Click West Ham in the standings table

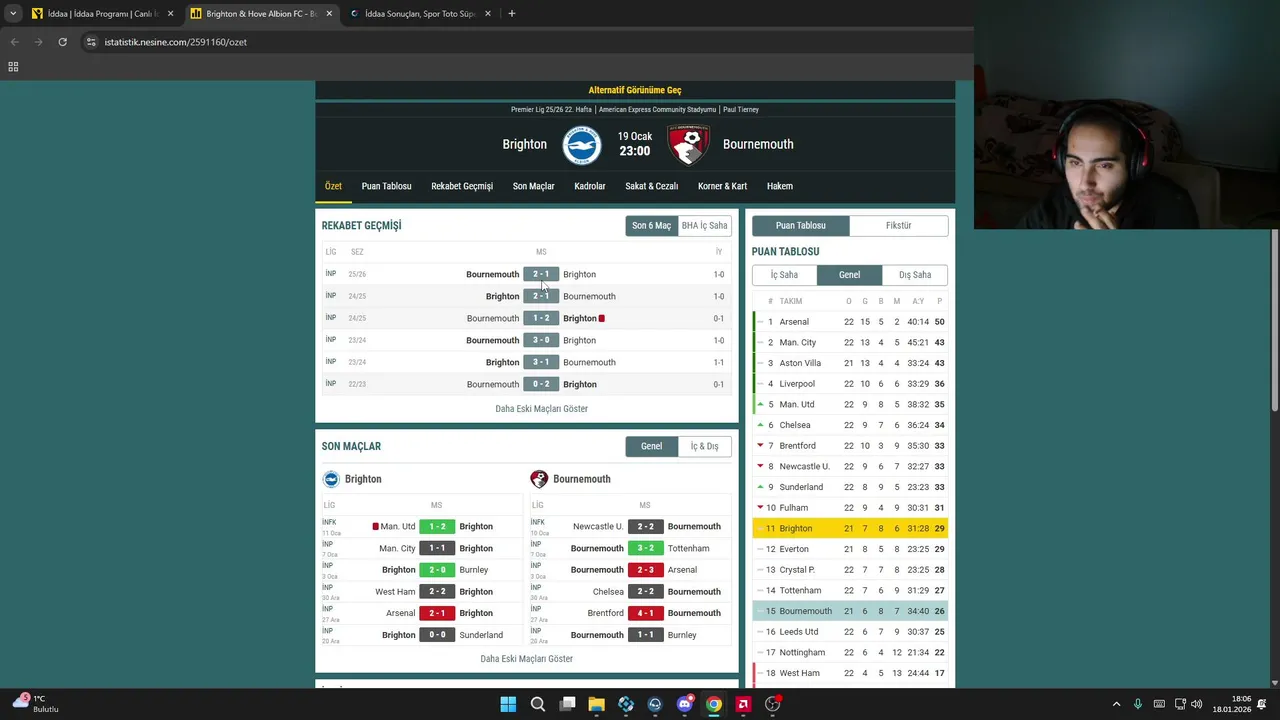click(x=799, y=673)
